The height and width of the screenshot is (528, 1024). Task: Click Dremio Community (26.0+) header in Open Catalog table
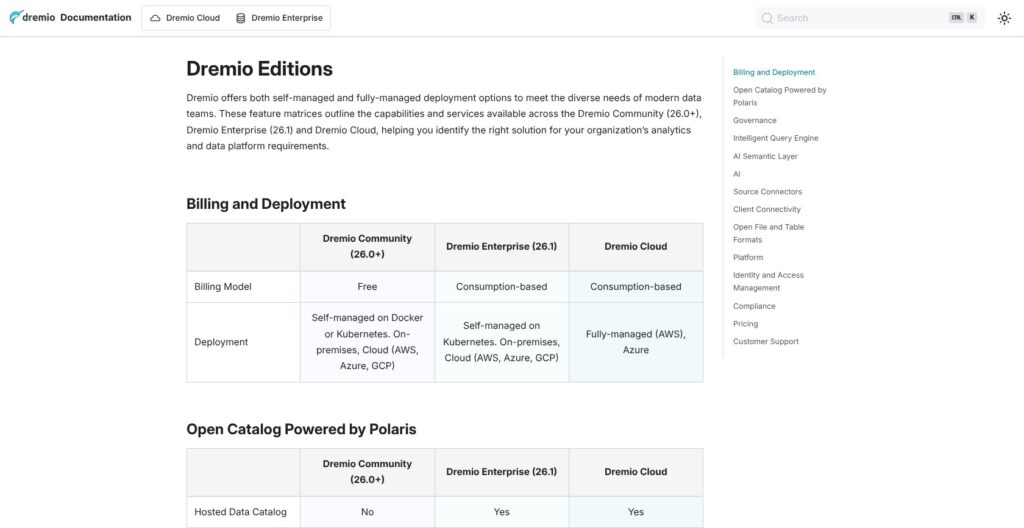click(x=367, y=472)
